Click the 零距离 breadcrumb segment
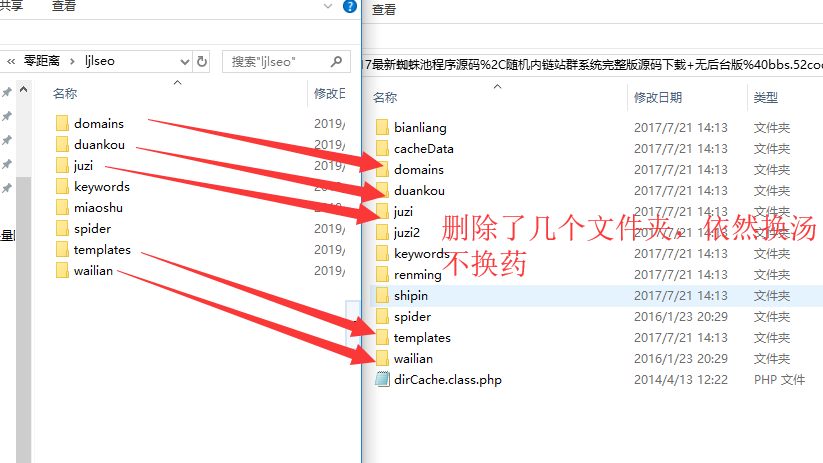The image size is (823, 463). point(42,61)
